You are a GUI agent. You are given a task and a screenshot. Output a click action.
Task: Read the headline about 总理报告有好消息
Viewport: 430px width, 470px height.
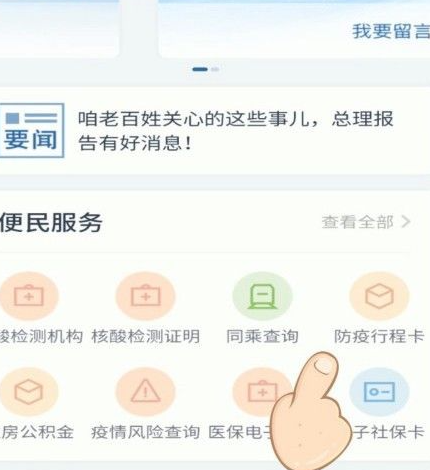[236, 131]
